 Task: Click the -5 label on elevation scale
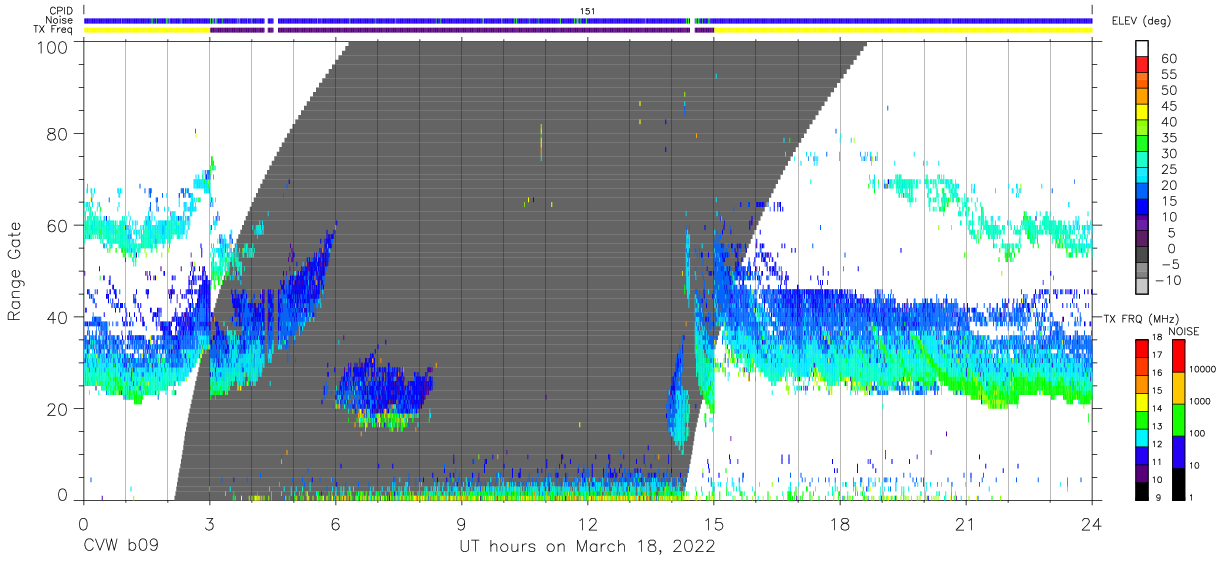pos(1169,264)
